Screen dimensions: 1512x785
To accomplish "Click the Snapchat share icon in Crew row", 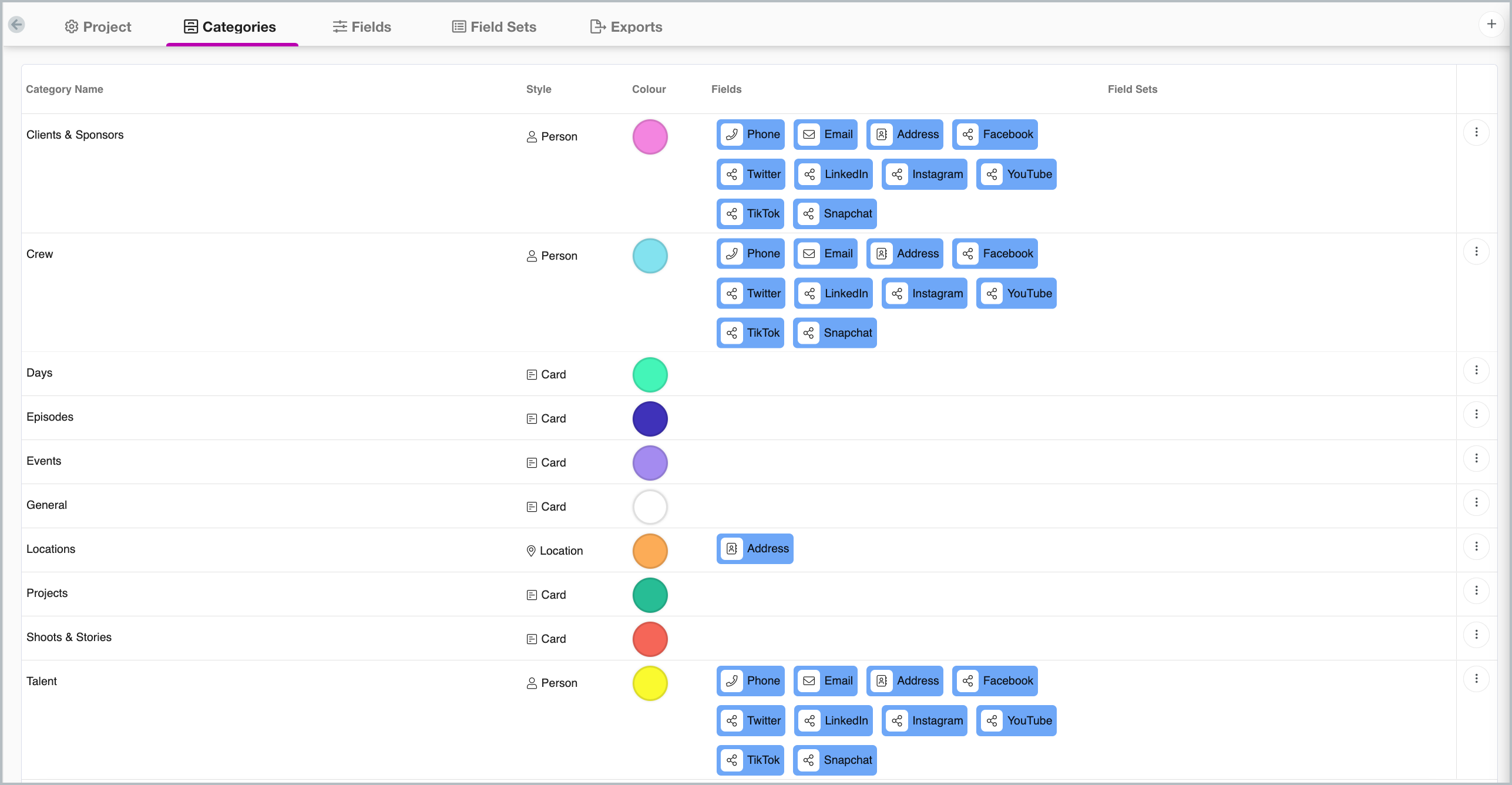I will tap(808, 333).
